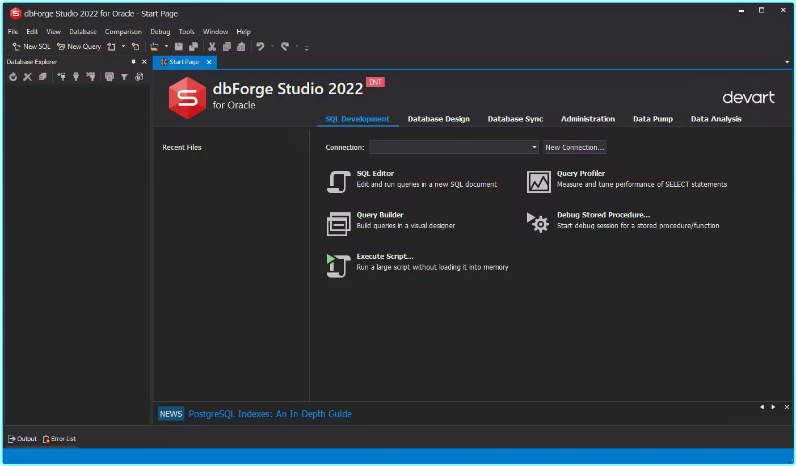Pin the Database Explorer panel
This screenshot has width=796, height=466.
[x=134, y=61]
